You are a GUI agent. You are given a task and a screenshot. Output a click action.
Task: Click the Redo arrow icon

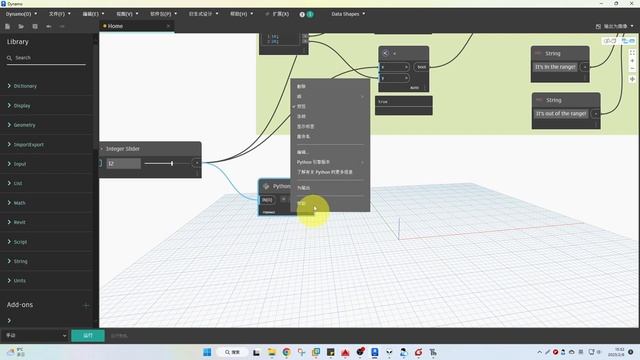tap(62, 27)
